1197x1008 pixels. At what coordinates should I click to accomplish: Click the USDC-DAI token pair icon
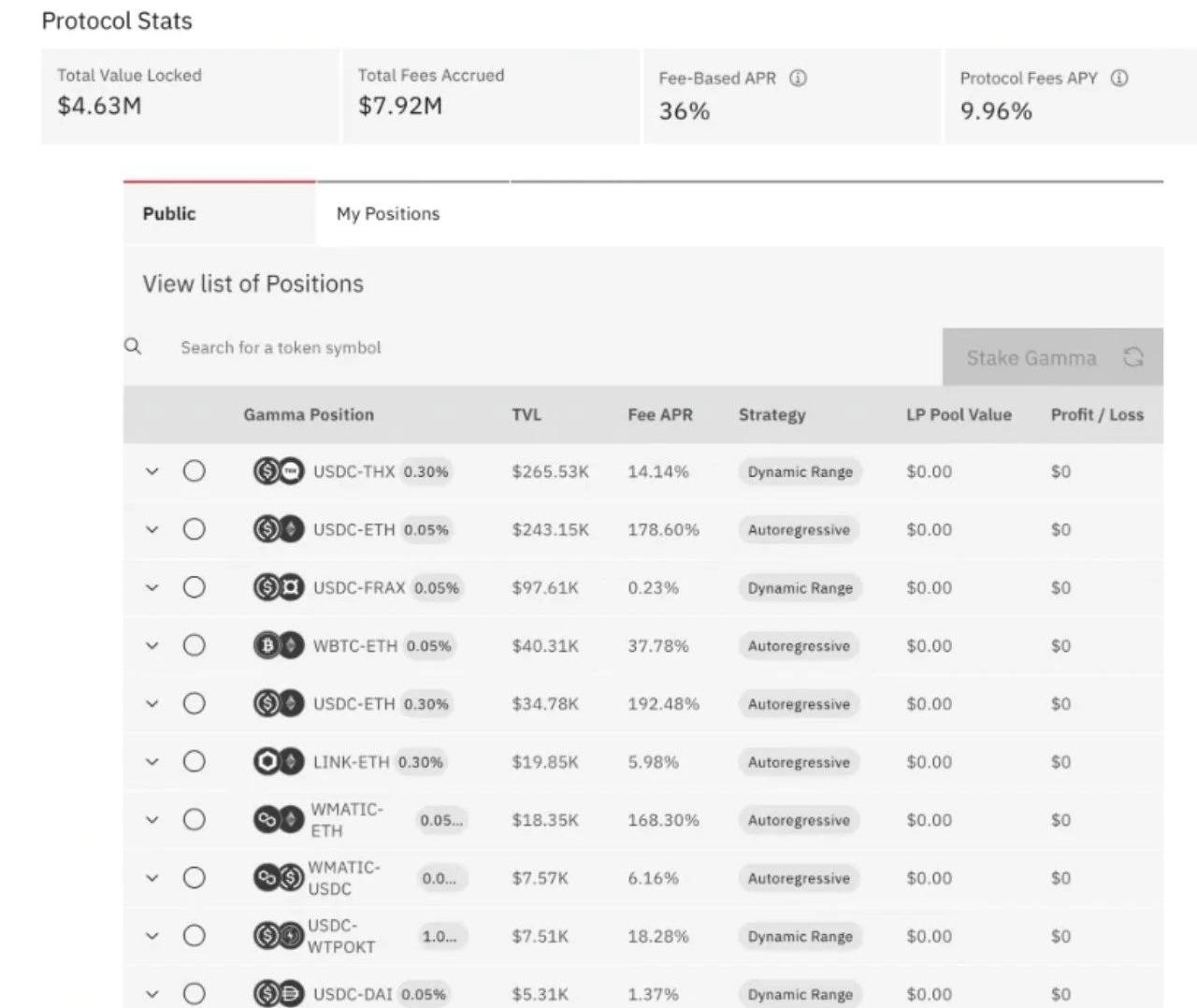point(279,994)
